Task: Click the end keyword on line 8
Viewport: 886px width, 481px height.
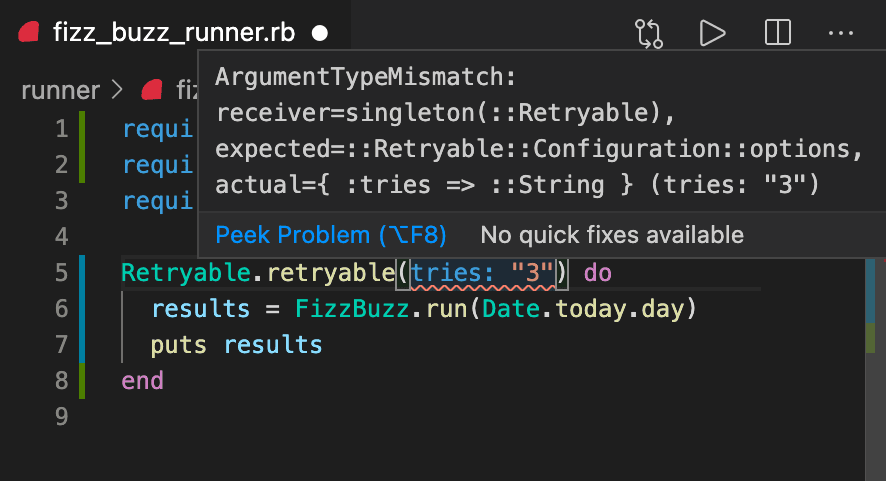Action: tap(142, 381)
